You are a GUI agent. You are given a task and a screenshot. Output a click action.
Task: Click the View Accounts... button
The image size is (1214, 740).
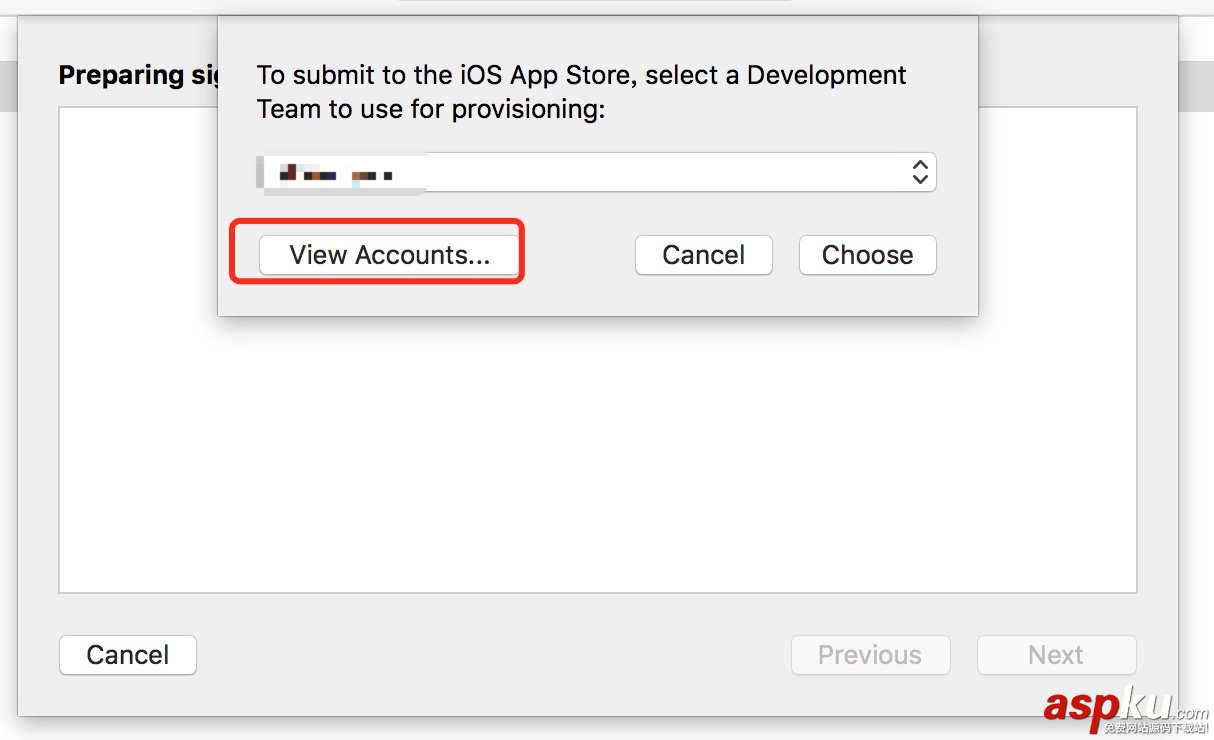(x=389, y=255)
